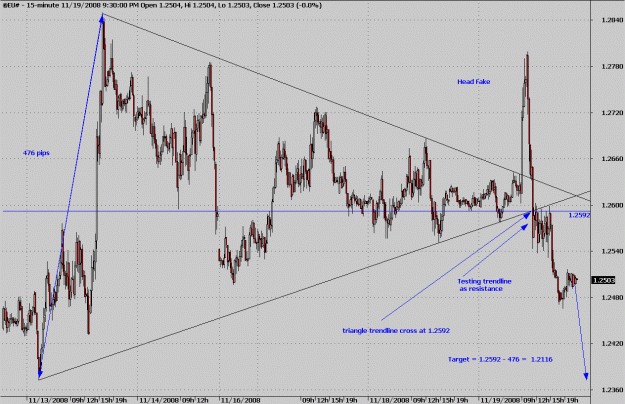Click the 11/16/2008 date on time axis
Image resolution: width=625 pixels, height=404 pixels.
coord(240,400)
